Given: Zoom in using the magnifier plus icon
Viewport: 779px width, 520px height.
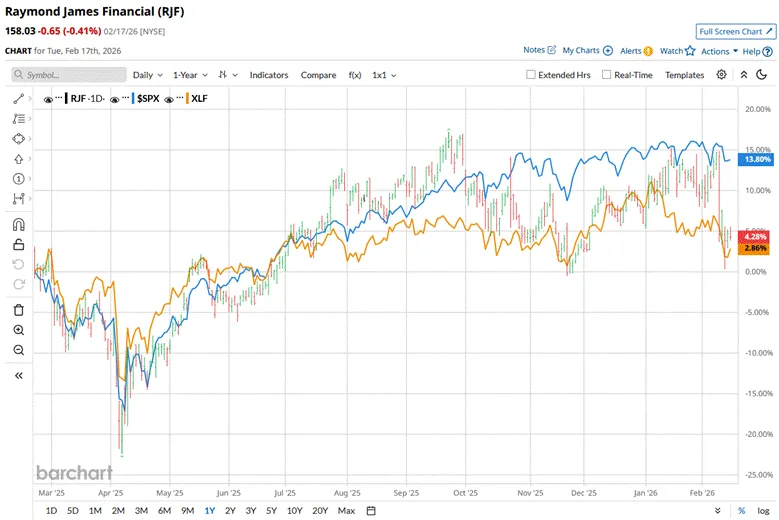Looking at the screenshot, I should pos(18,330).
